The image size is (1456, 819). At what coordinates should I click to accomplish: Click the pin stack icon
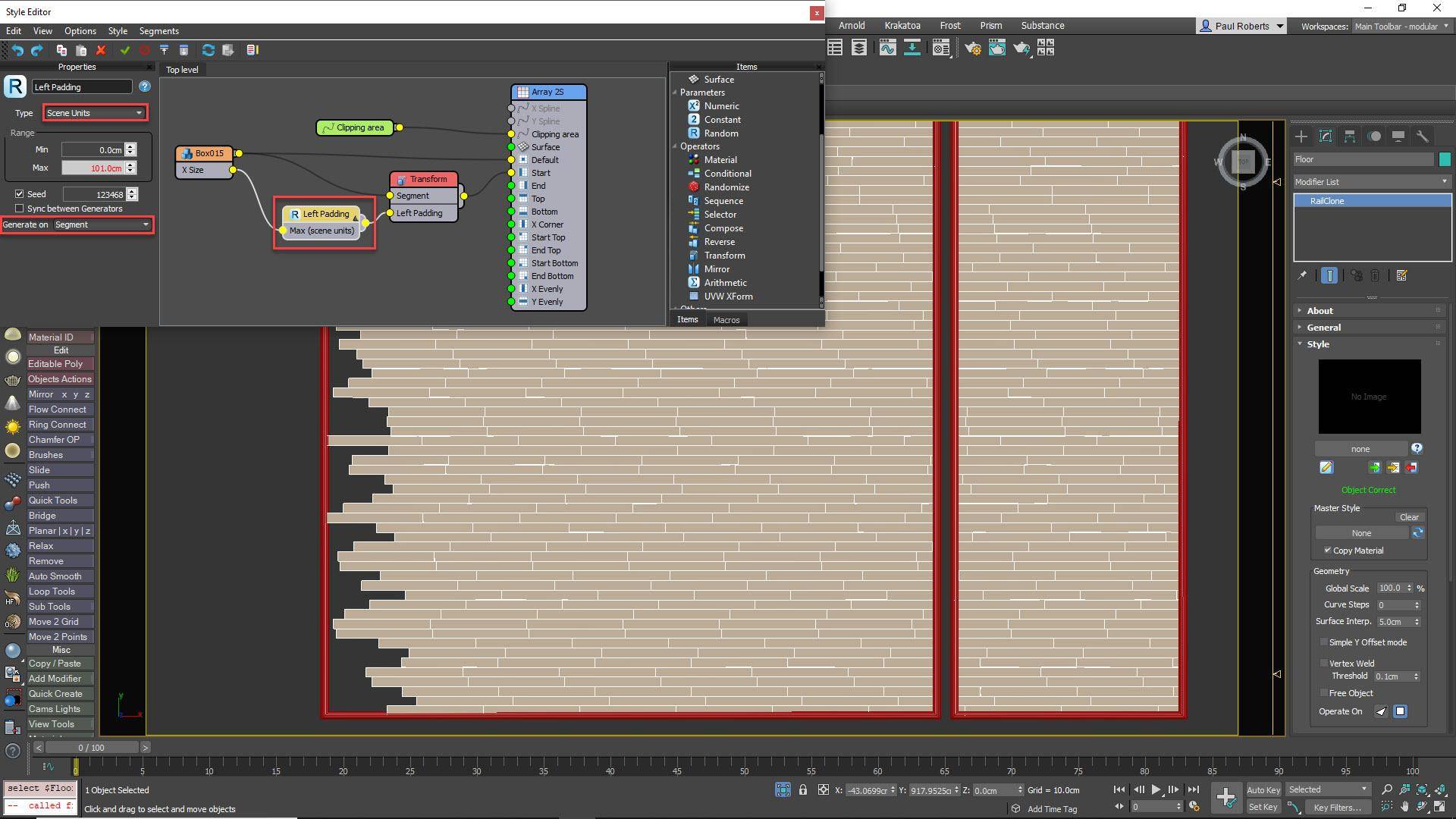(1302, 275)
